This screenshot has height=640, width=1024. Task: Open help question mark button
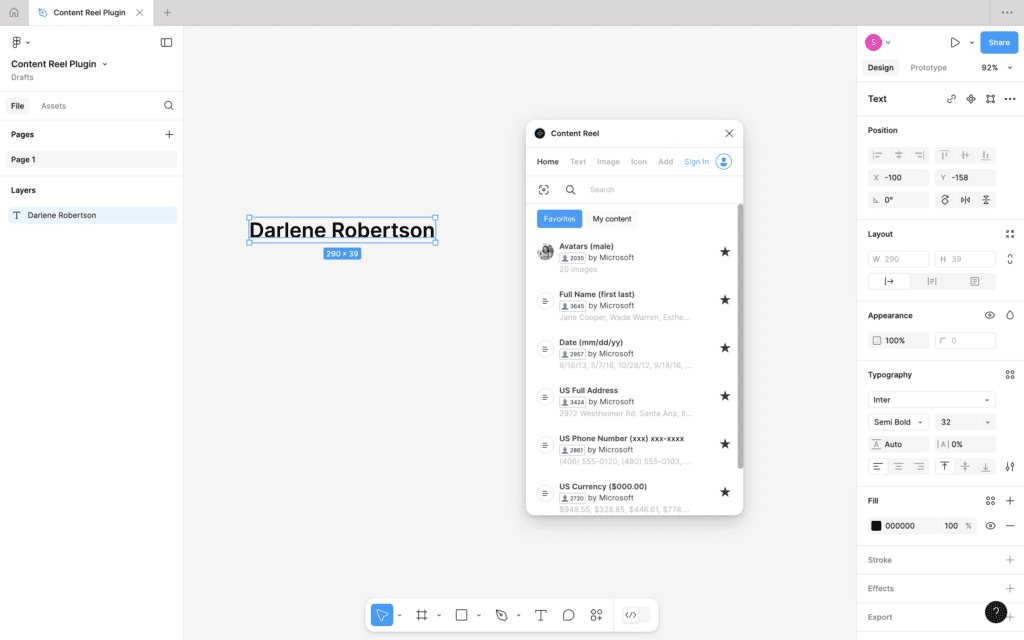996,612
